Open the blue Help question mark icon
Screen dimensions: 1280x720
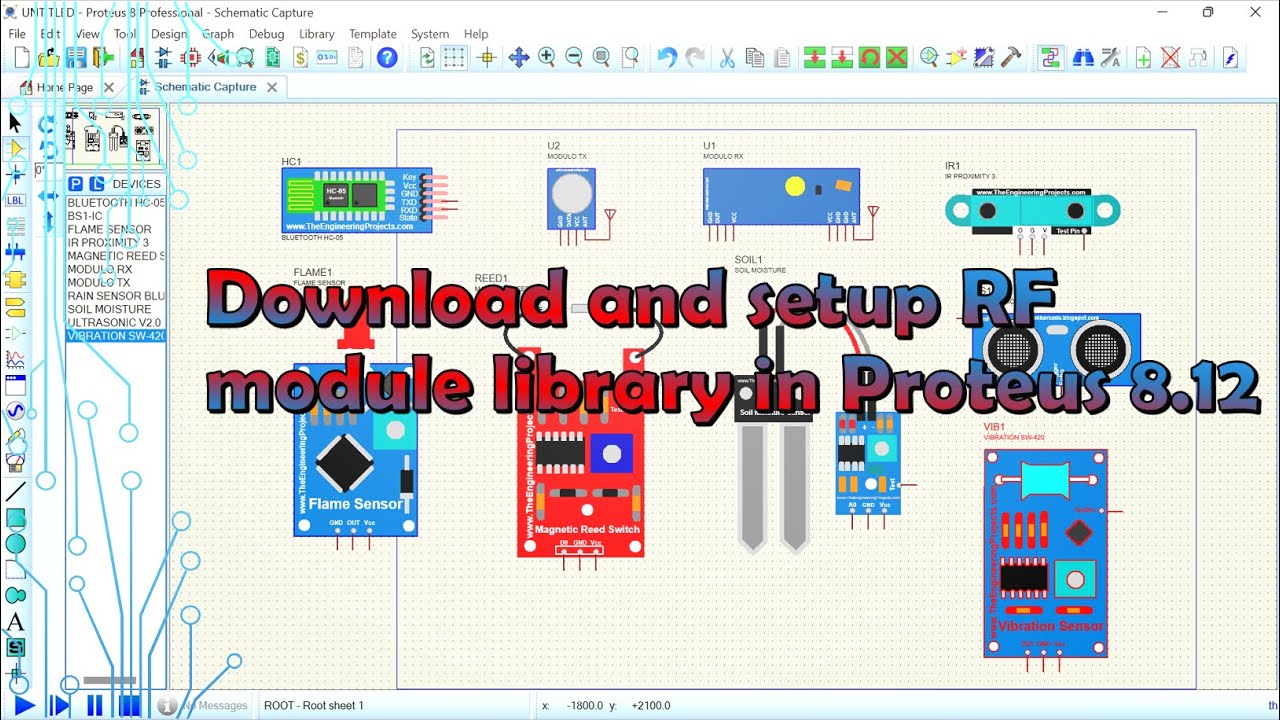pos(387,58)
